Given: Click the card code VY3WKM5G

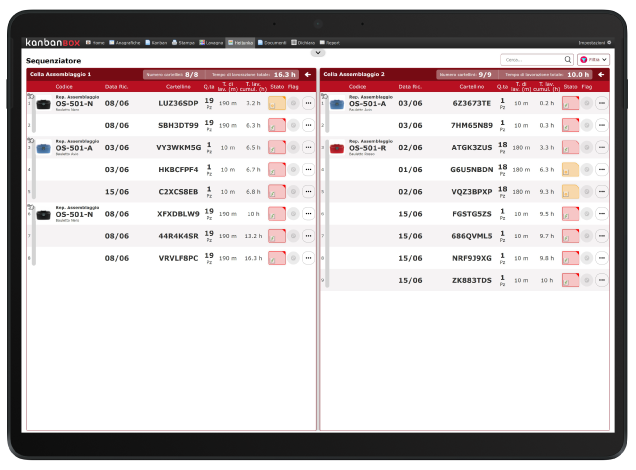Looking at the screenshot, I should coord(178,148).
